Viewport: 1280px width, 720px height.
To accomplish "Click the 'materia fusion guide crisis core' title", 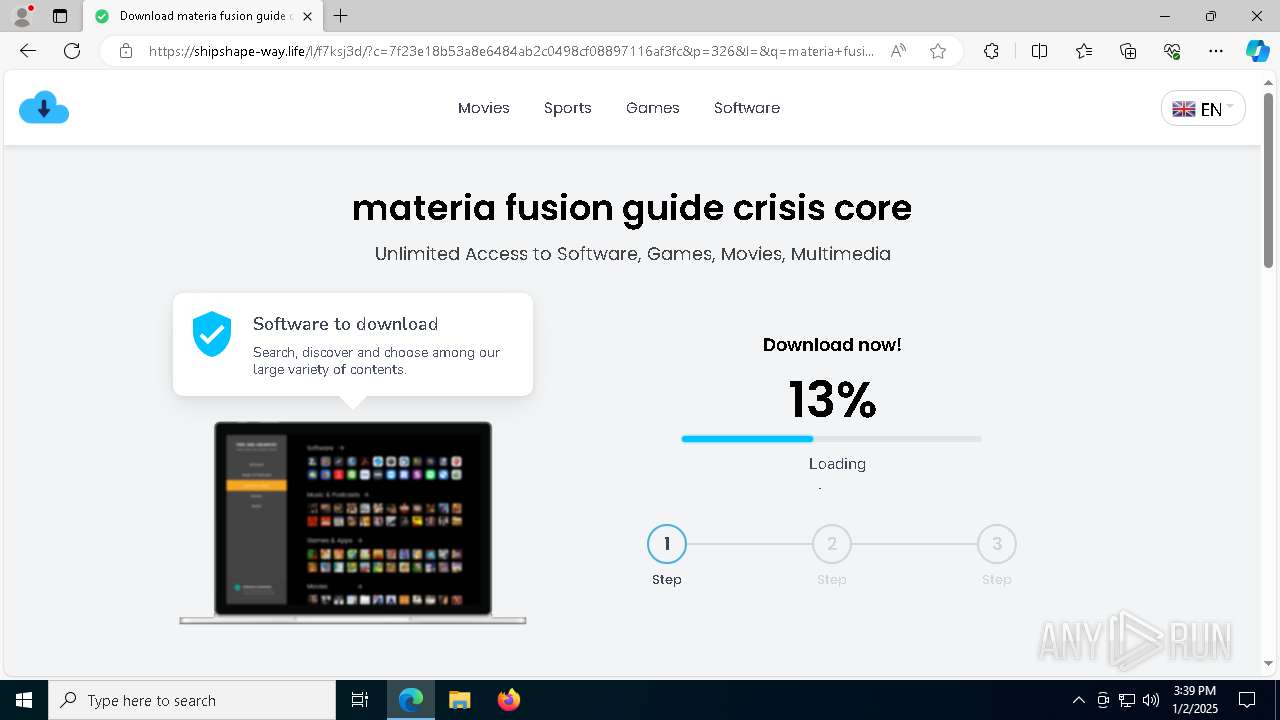I will [632, 208].
